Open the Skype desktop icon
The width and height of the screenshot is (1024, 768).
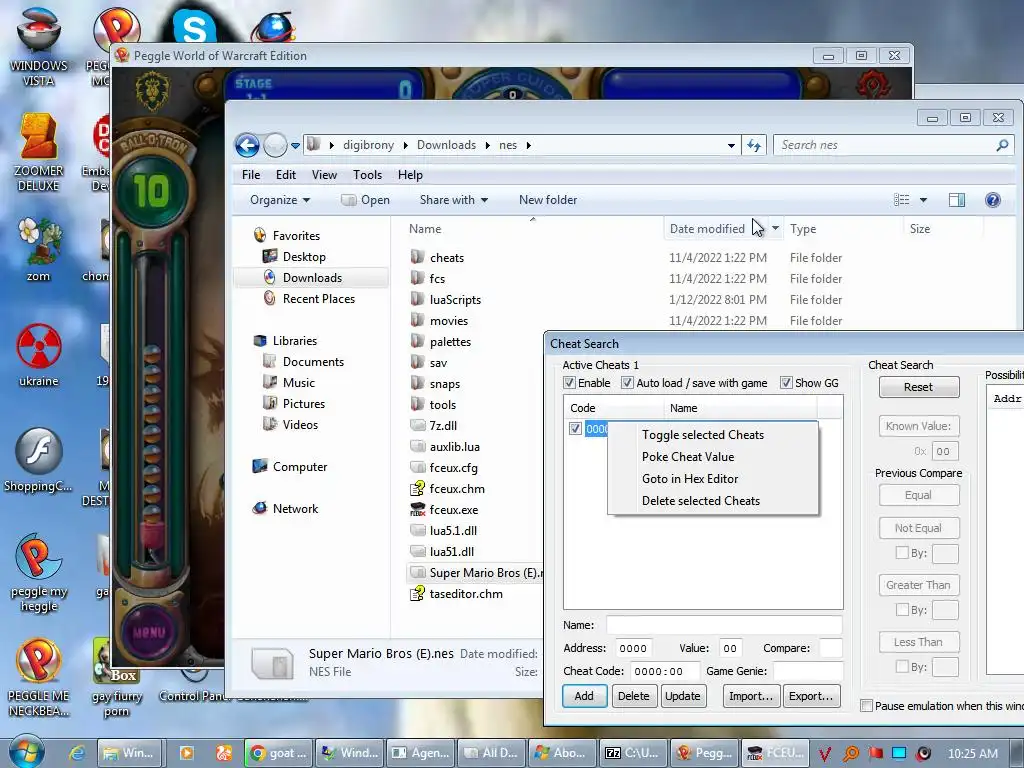(194, 27)
